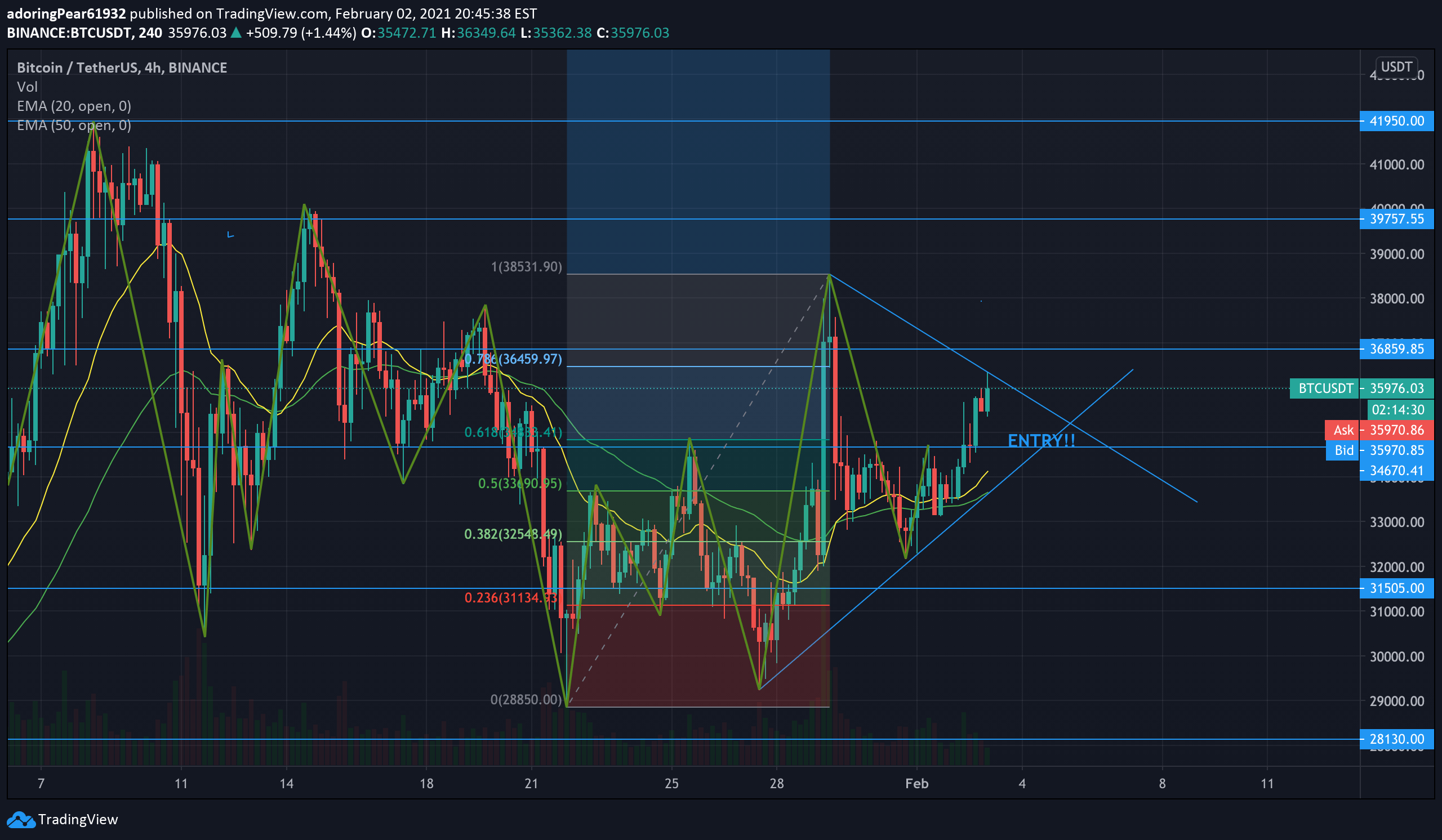
Task: Click the Feb date on time axis
Action: pos(916,783)
